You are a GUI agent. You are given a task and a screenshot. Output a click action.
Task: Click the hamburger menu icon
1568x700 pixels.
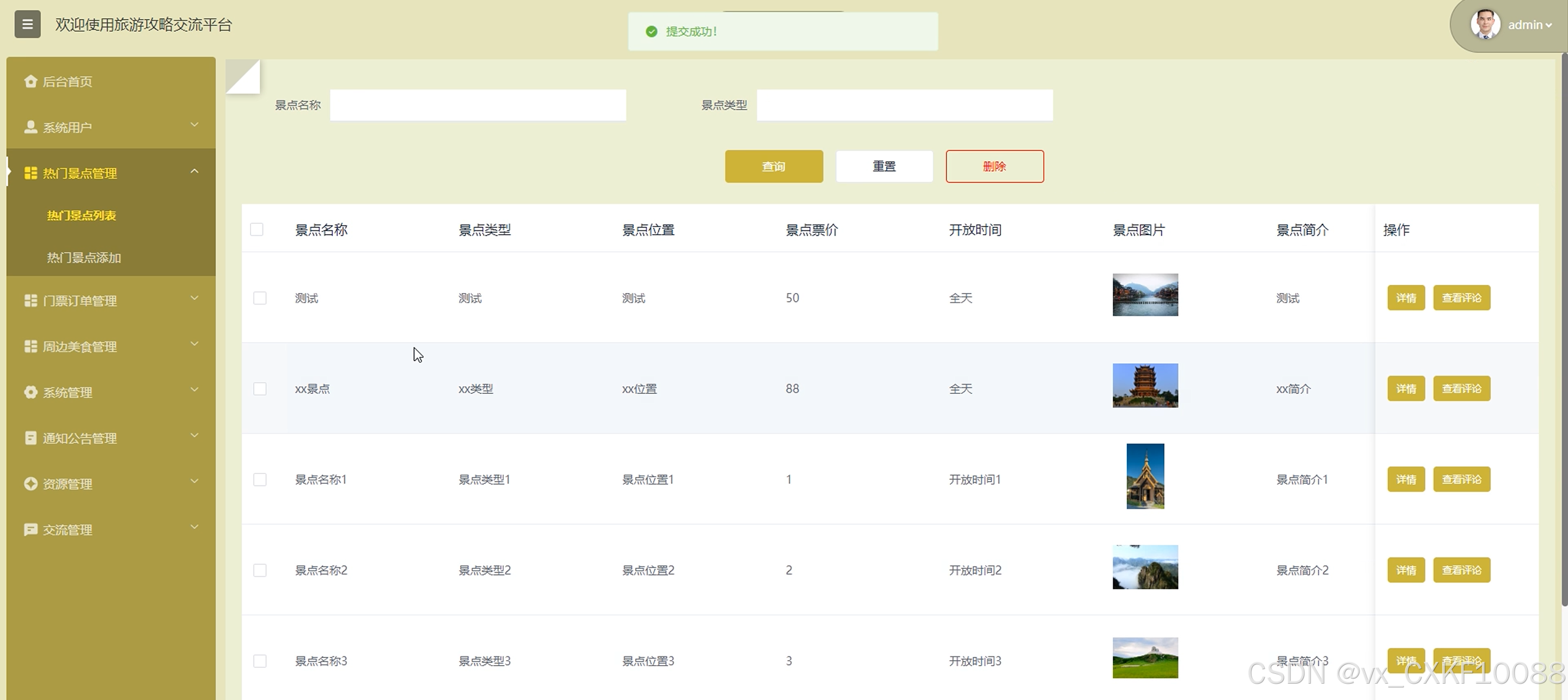coord(27,25)
